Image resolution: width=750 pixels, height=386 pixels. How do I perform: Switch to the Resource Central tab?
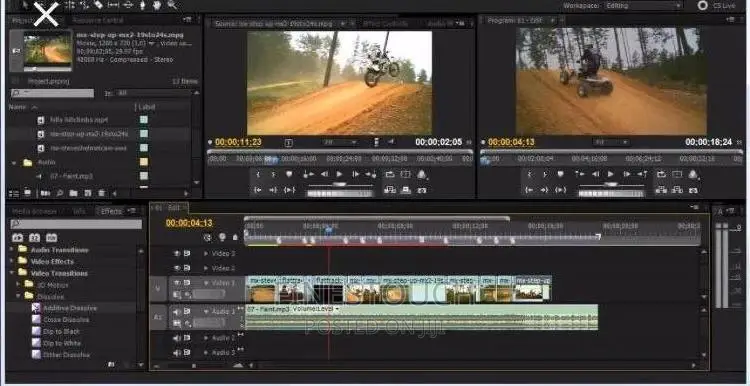coord(98,21)
